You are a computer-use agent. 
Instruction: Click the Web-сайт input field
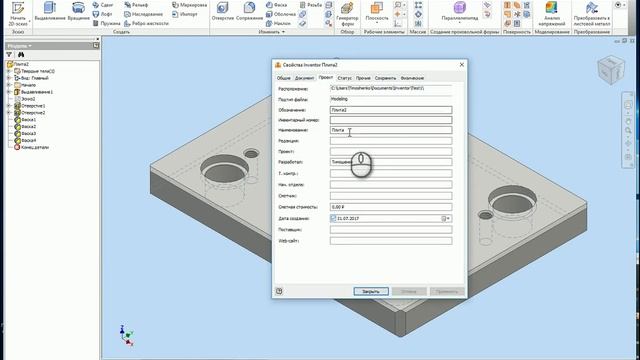click(x=391, y=241)
